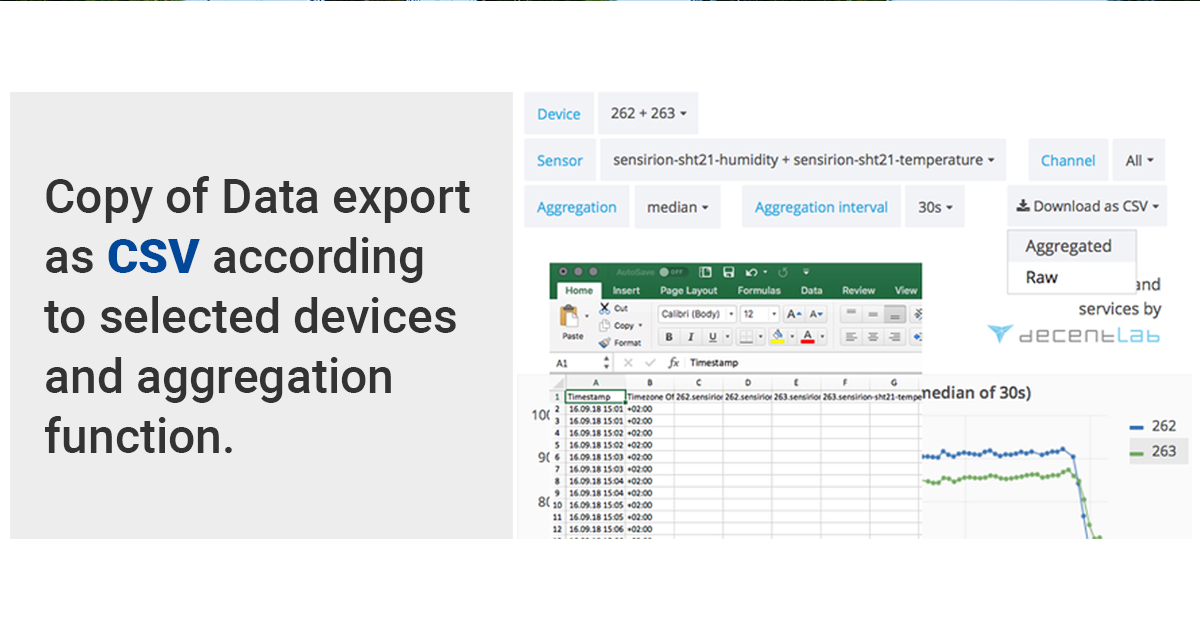Click the Undo arrow icon in Excel
This screenshot has height=627, width=1200.
(x=751, y=272)
